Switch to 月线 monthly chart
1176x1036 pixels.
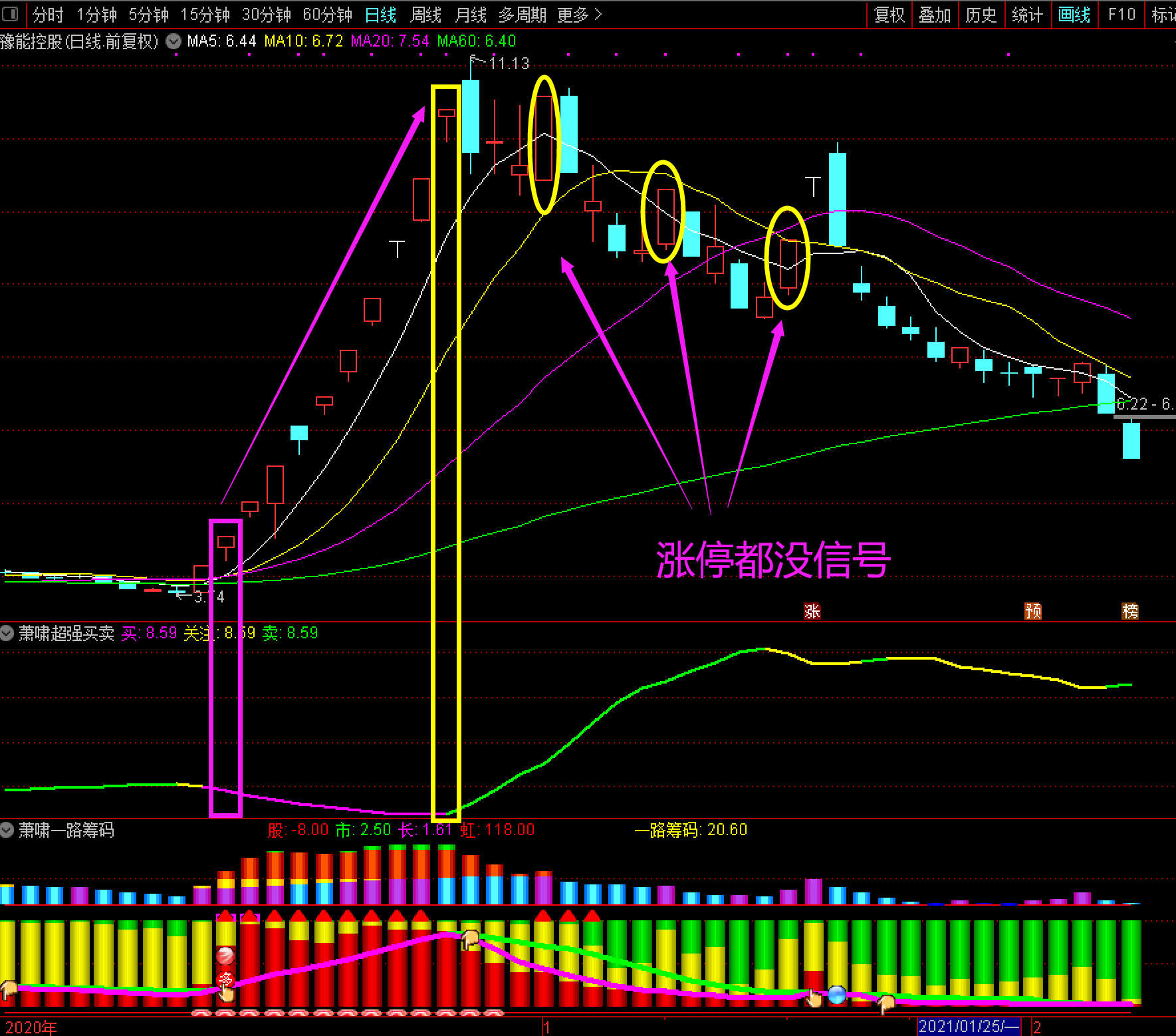point(471,15)
